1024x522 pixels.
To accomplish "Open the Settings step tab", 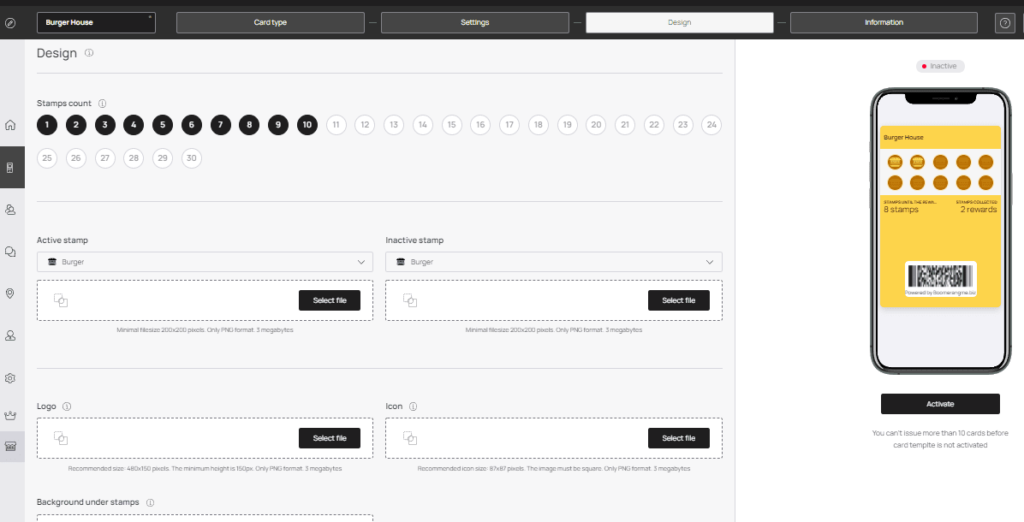I will point(475,22).
